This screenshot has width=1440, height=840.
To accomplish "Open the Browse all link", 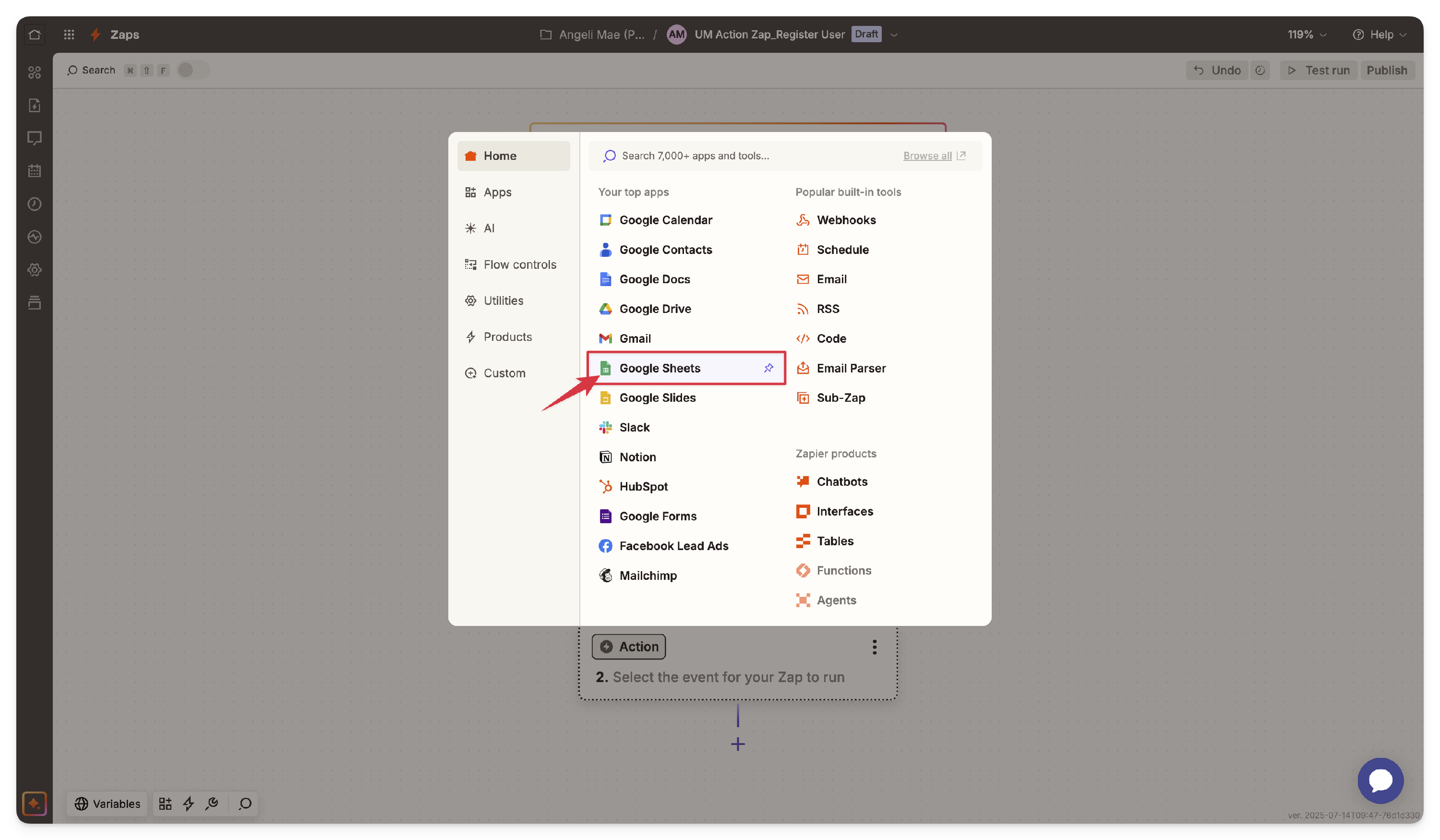I will pyautogui.click(x=934, y=156).
